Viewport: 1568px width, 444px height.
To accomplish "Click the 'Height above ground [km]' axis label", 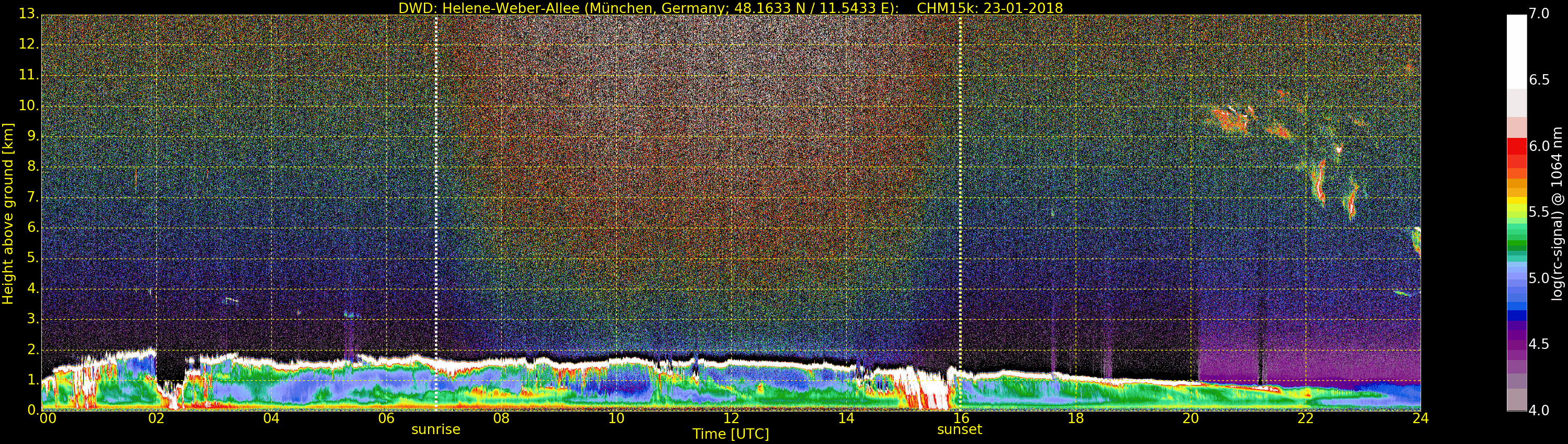I will [x=8, y=214].
